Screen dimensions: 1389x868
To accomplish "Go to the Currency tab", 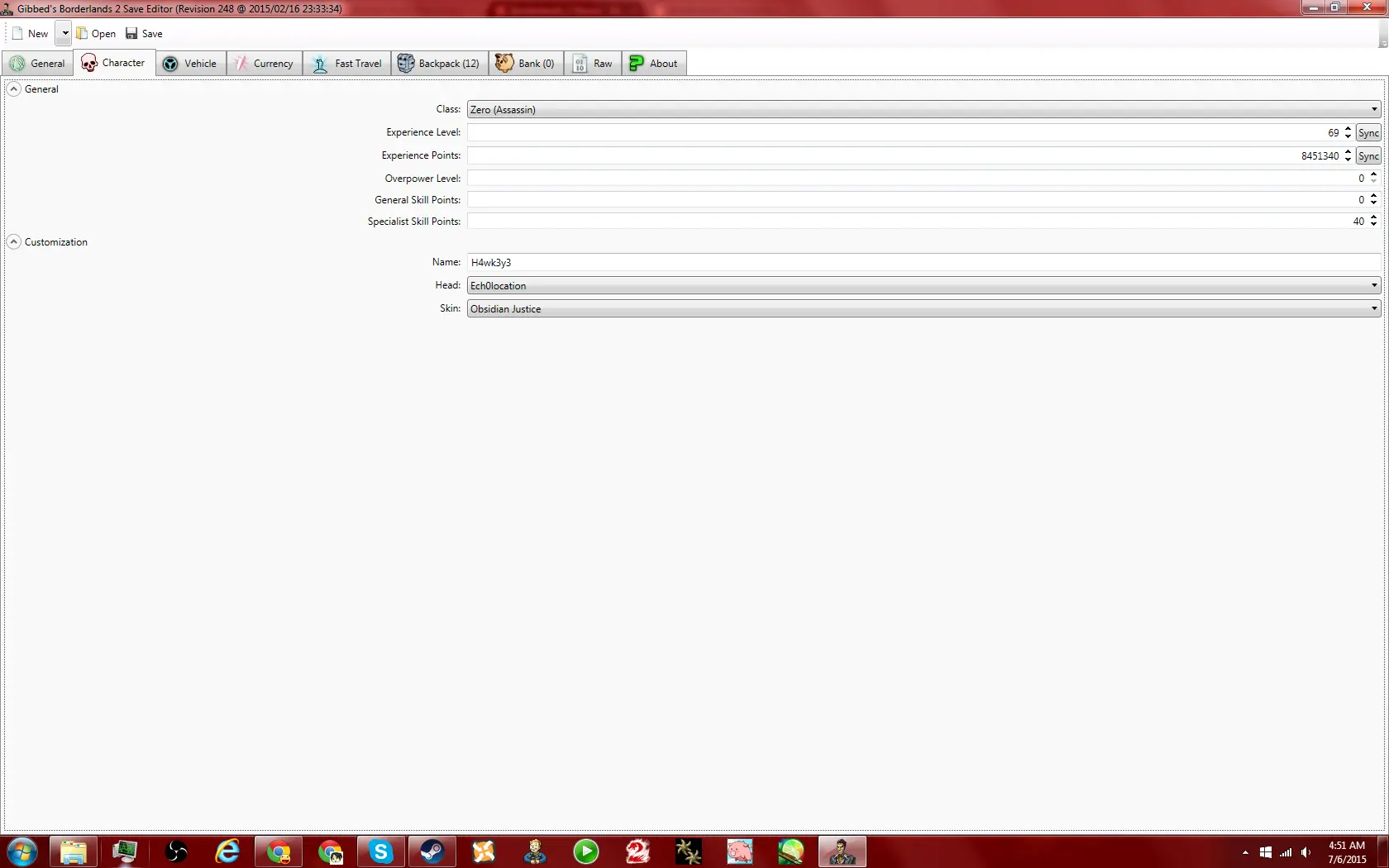I will pos(264,64).
